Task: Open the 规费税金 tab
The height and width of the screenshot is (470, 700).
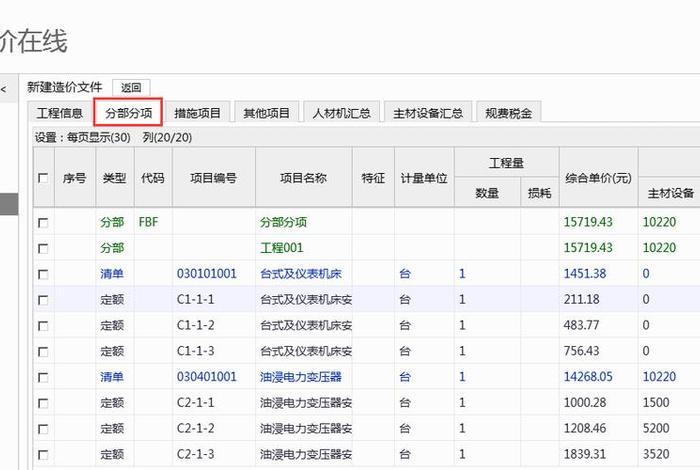Action: [x=508, y=113]
